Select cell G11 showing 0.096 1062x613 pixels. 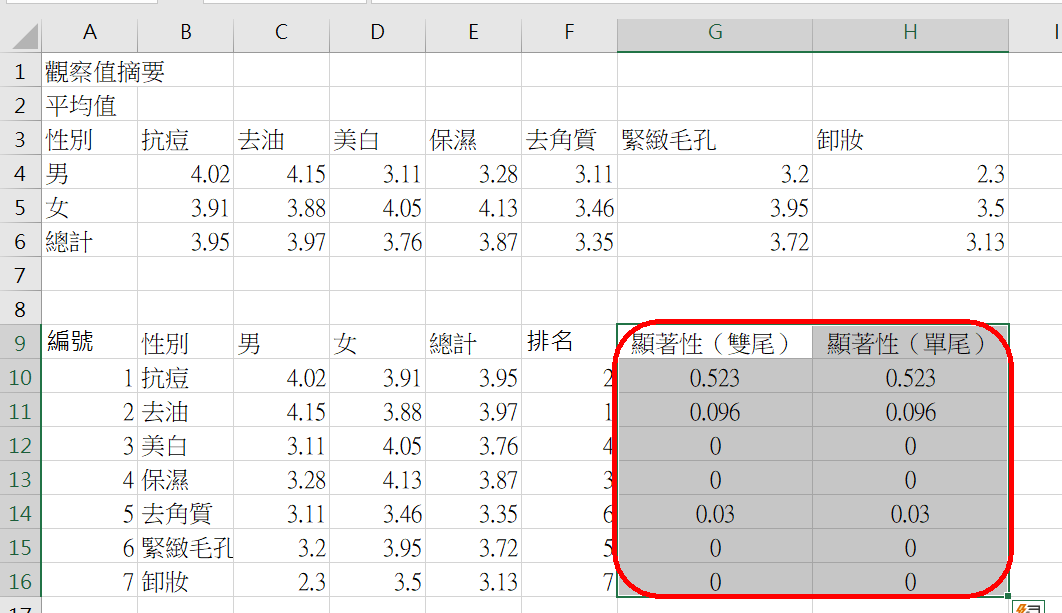pyautogui.click(x=714, y=412)
